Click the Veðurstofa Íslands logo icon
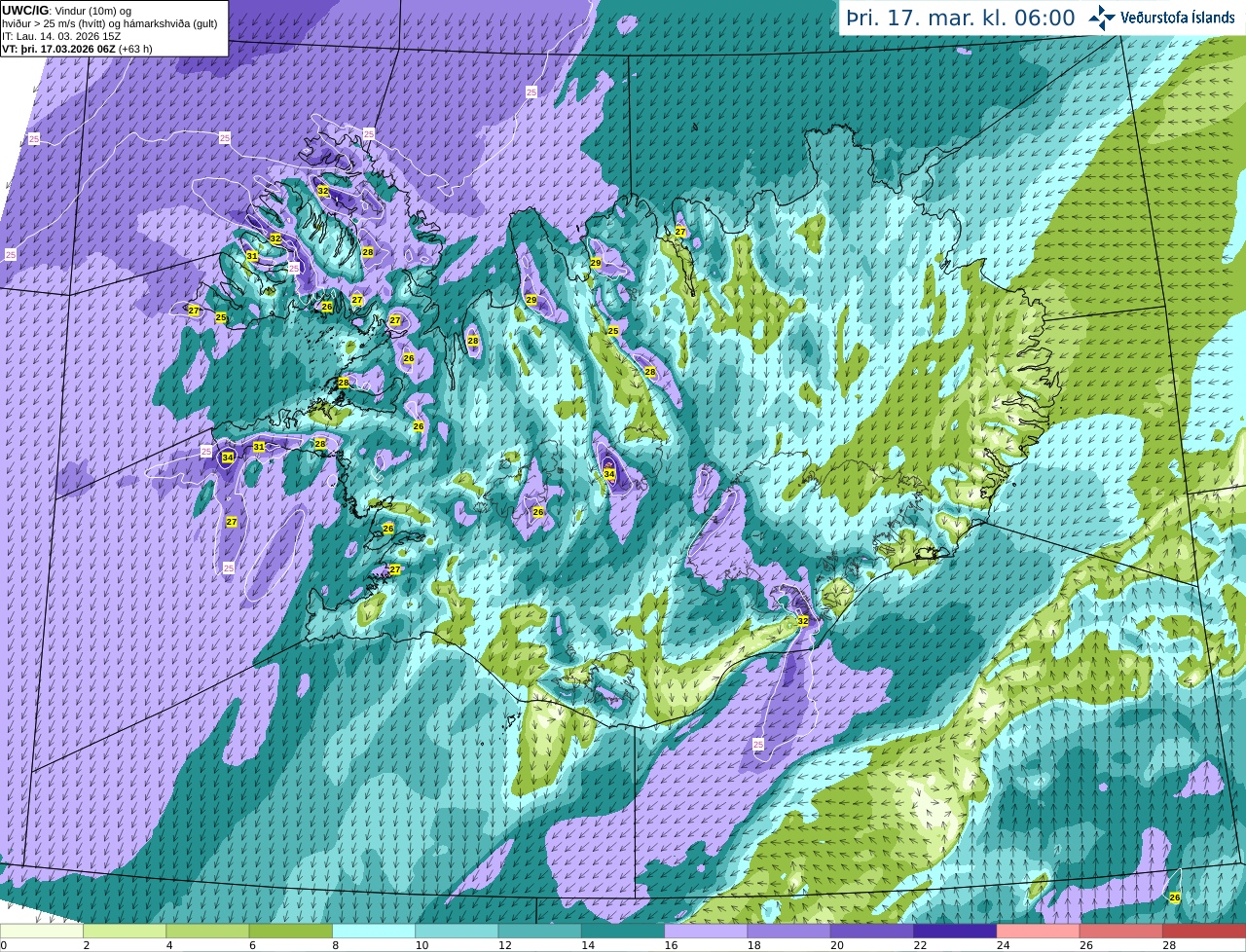1246x952 pixels. (1102, 18)
